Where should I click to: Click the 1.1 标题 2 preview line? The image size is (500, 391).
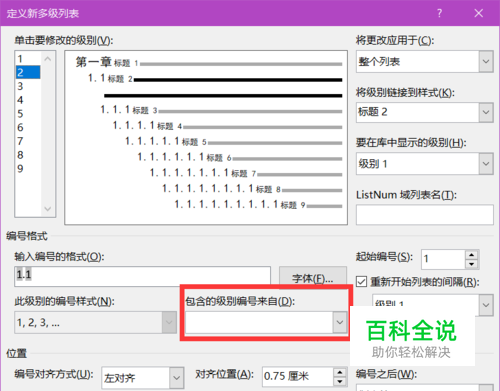tap(215, 79)
